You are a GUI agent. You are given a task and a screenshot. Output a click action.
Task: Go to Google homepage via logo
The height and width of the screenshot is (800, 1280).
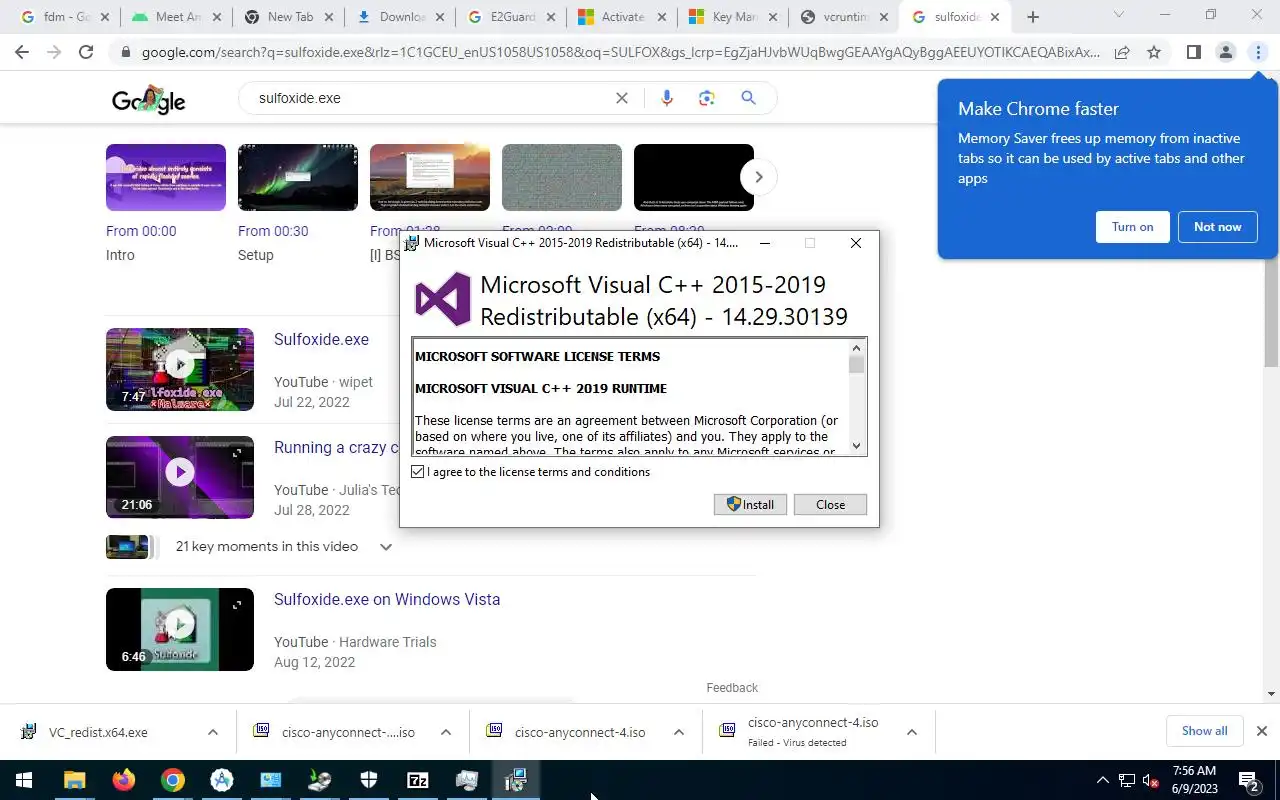coord(148,99)
